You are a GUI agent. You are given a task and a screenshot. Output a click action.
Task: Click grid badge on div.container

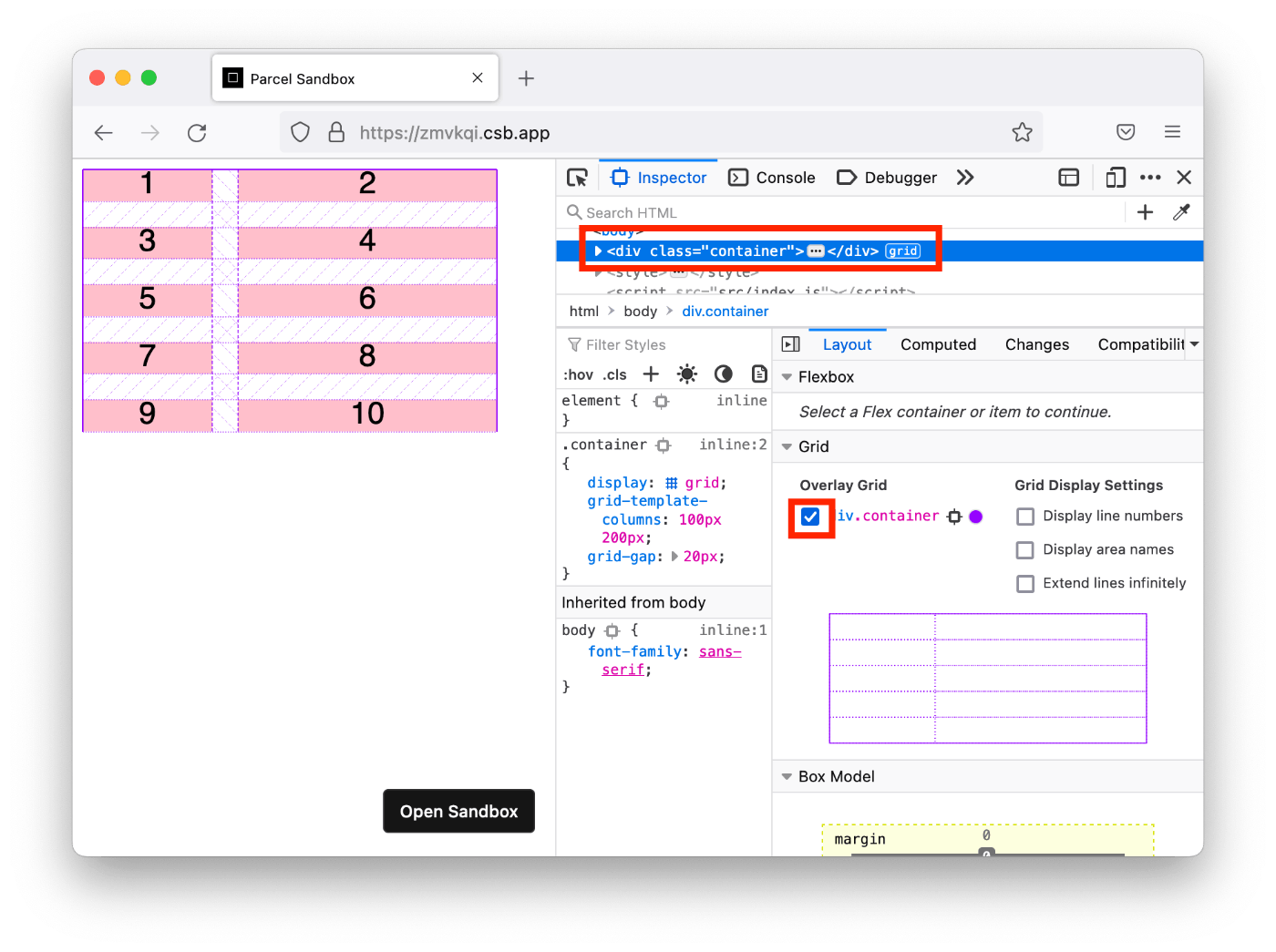903,251
